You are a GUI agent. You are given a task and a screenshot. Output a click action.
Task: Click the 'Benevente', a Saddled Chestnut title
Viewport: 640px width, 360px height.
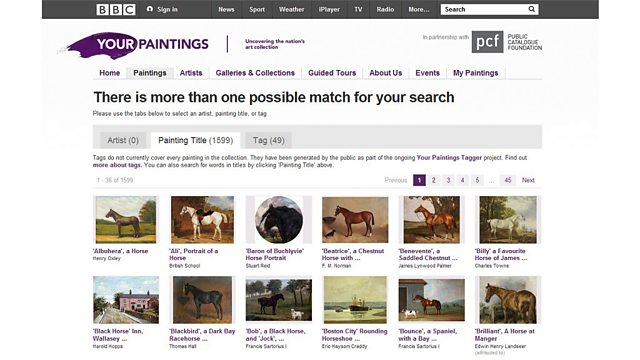[x=428, y=254]
